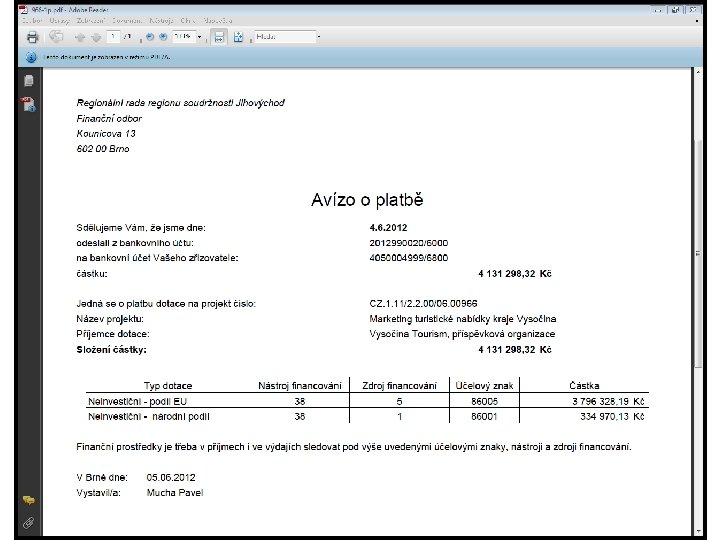Click 'Marketing turistické nabídky kraje Vysočina'
Screen dimensions: 720x540
pos(463,319)
